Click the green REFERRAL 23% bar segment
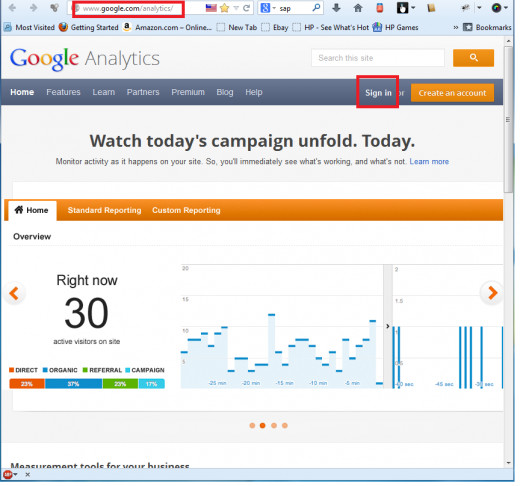 (x=120, y=384)
